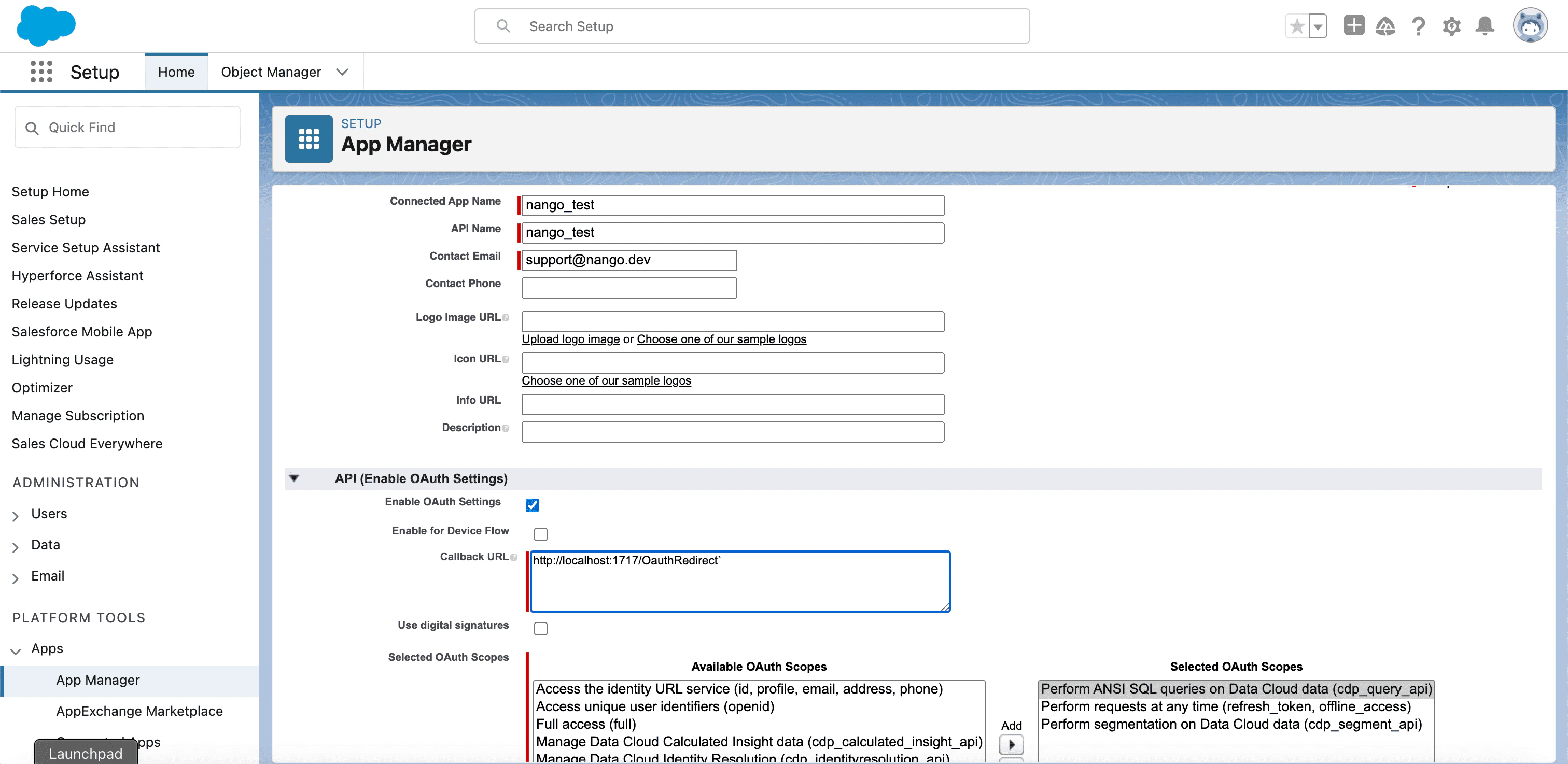The image size is (1568, 764).
Task: Open the notifications bell
Action: tap(1485, 26)
